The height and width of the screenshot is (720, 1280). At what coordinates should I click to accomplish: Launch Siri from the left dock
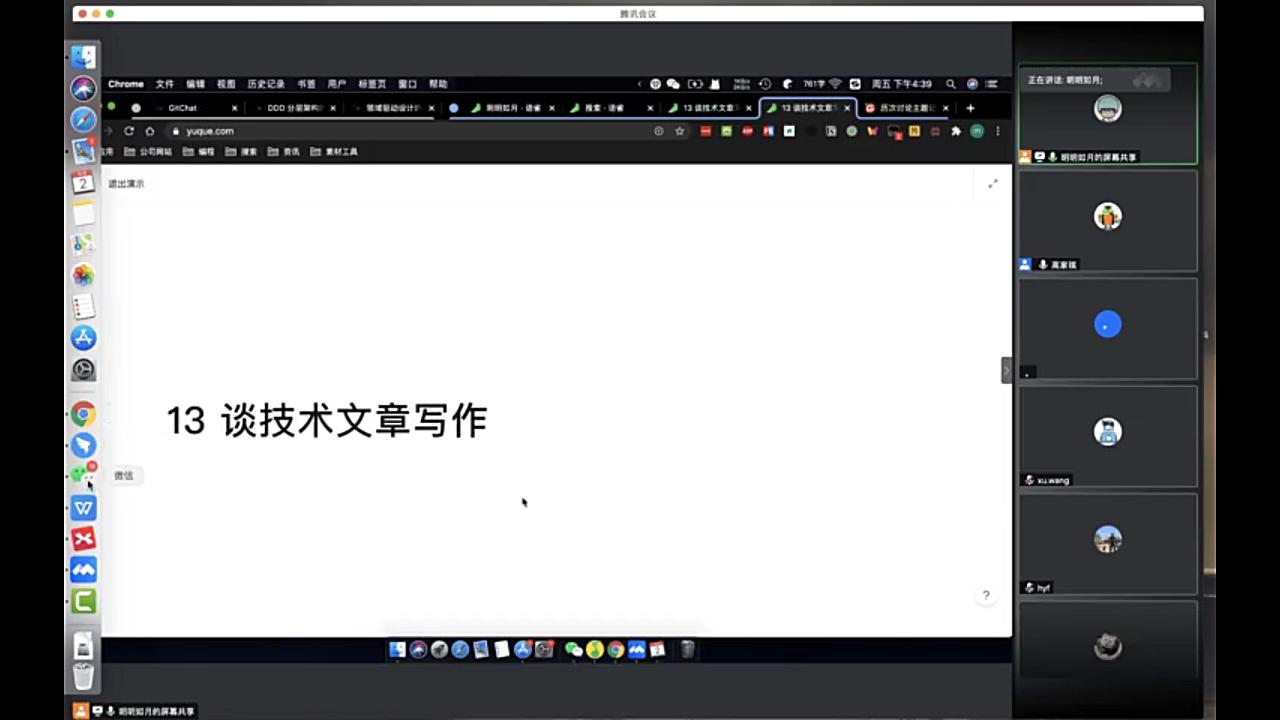click(84, 88)
